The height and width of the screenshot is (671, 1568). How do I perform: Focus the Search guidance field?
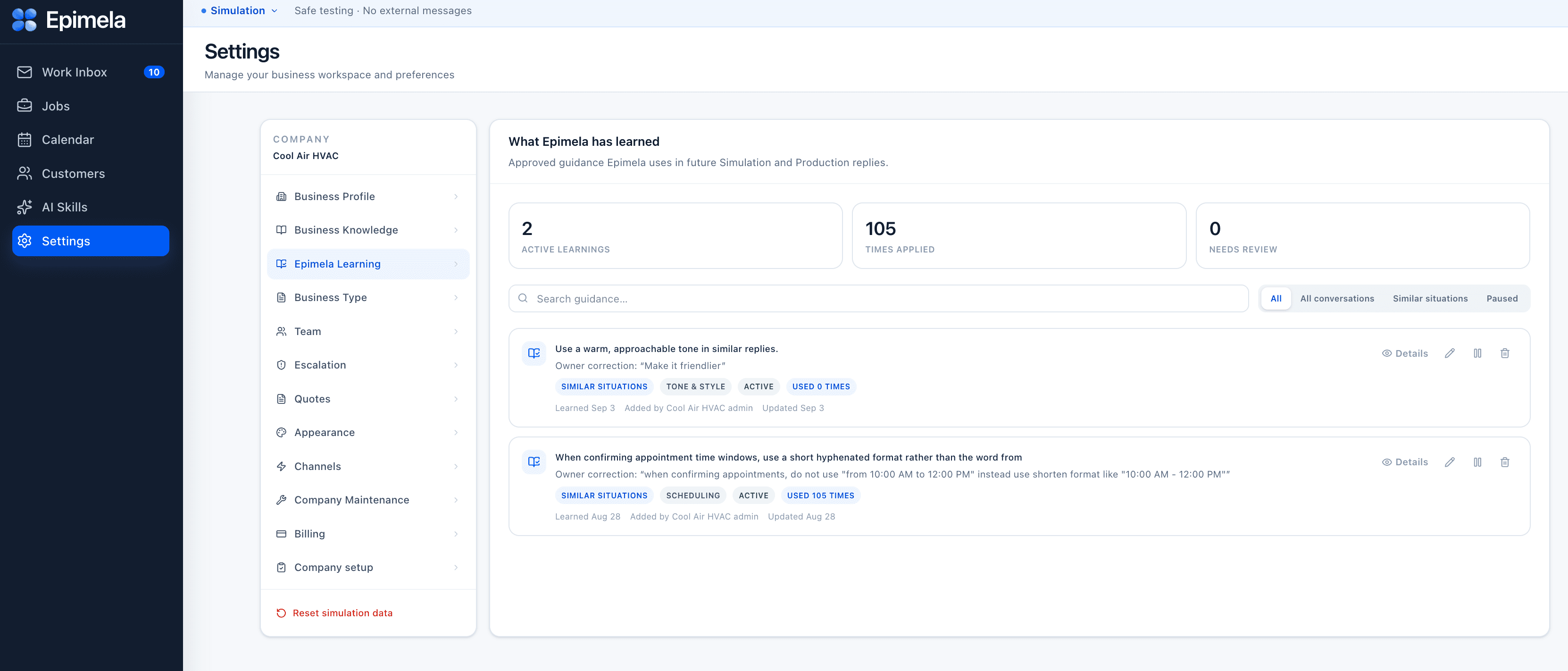click(x=878, y=298)
